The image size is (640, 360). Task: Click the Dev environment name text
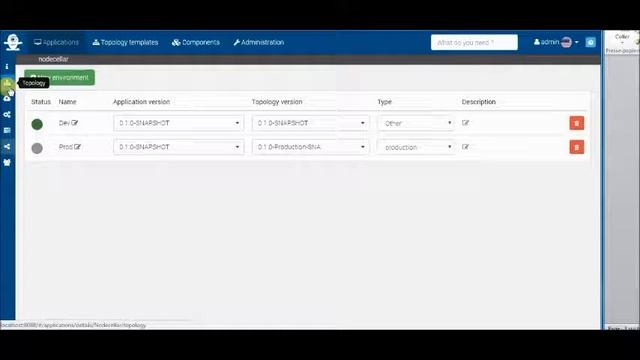click(x=64, y=123)
